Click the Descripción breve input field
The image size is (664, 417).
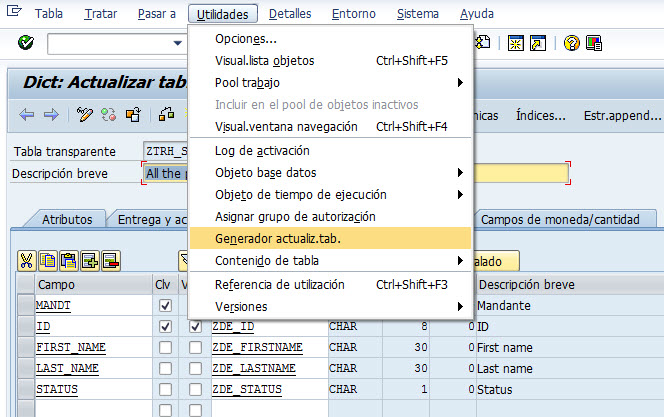click(x=356, y=173)
